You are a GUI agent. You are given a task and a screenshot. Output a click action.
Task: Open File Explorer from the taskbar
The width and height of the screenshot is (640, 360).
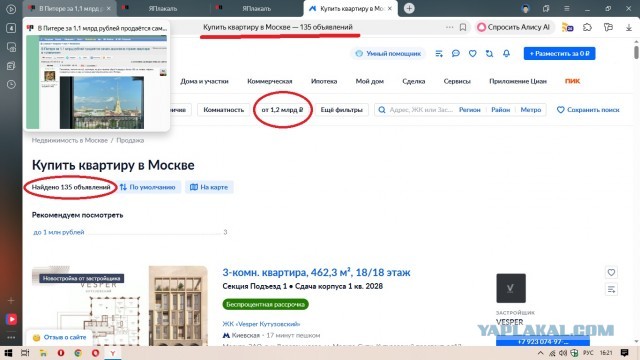coord(43,353)
